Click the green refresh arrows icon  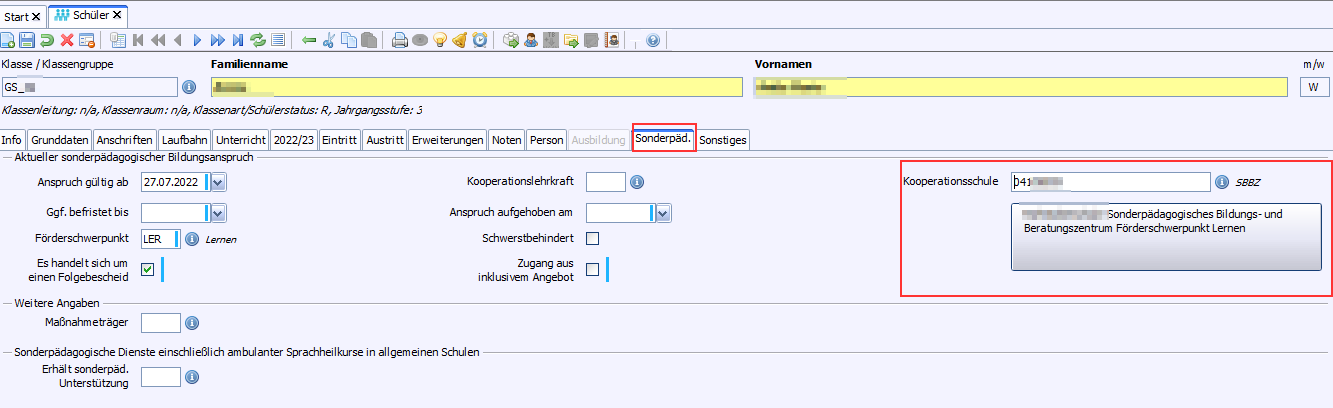pyautogui.click(x=258, y=41)
